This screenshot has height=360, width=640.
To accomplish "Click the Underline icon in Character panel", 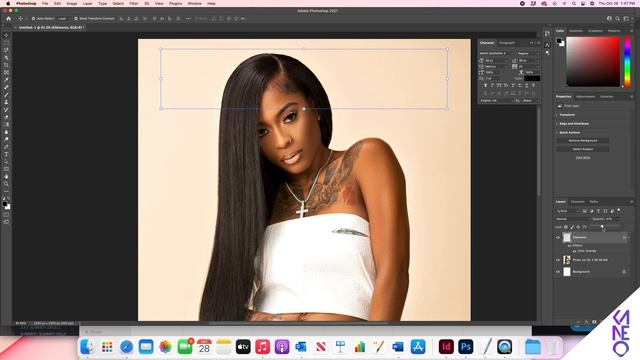I will click(x=527, y=86).
